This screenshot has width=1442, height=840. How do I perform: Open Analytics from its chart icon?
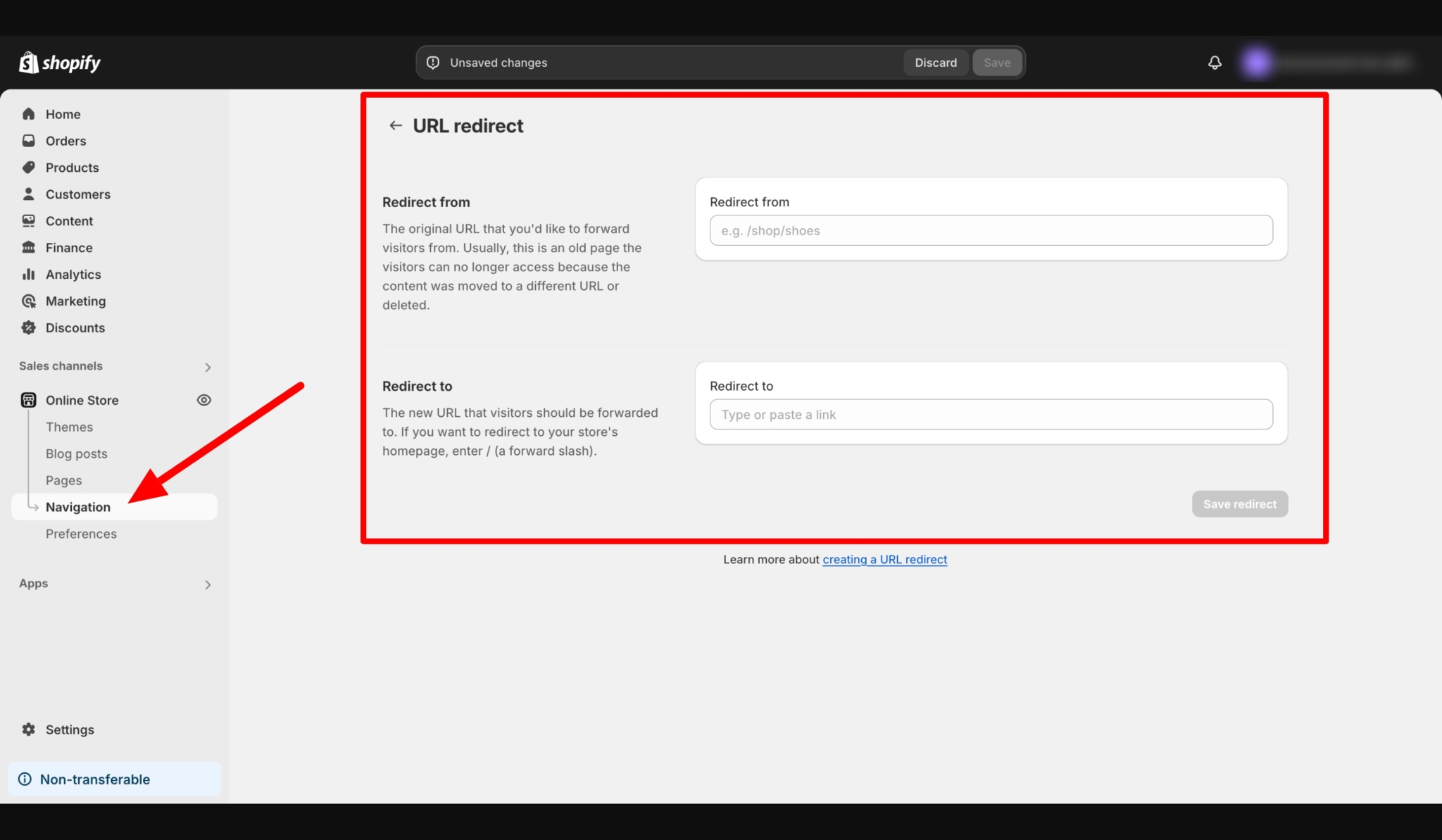[x=29, y=274]
